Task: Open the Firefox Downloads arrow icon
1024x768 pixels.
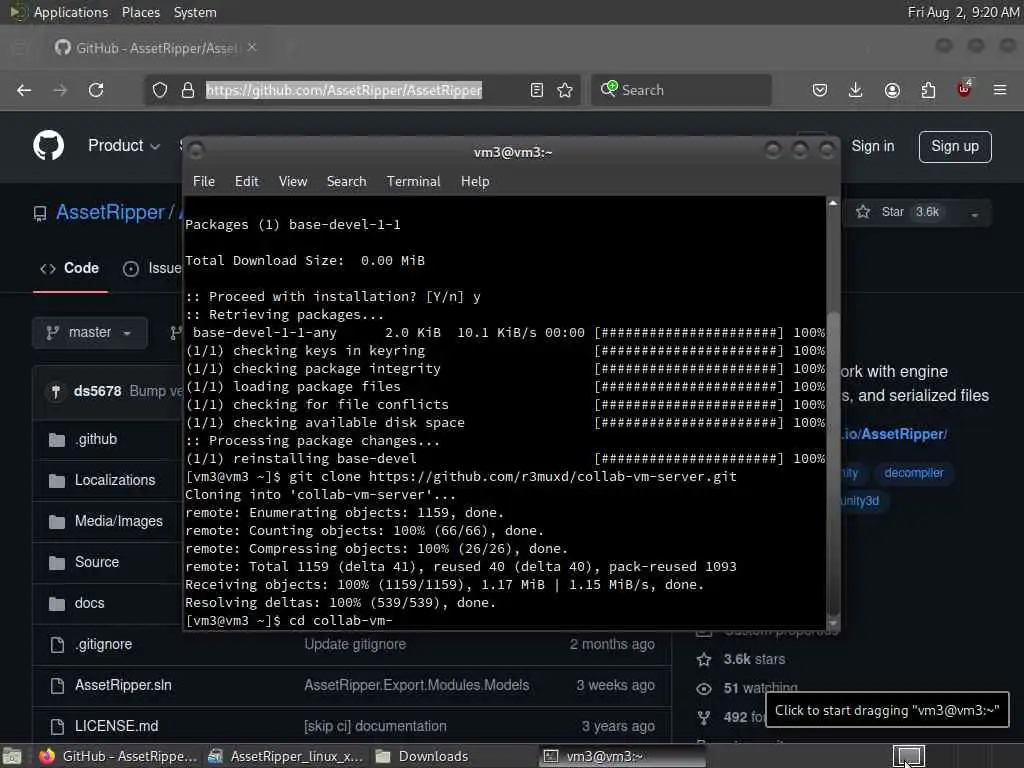Action: [x=856, y=90]
